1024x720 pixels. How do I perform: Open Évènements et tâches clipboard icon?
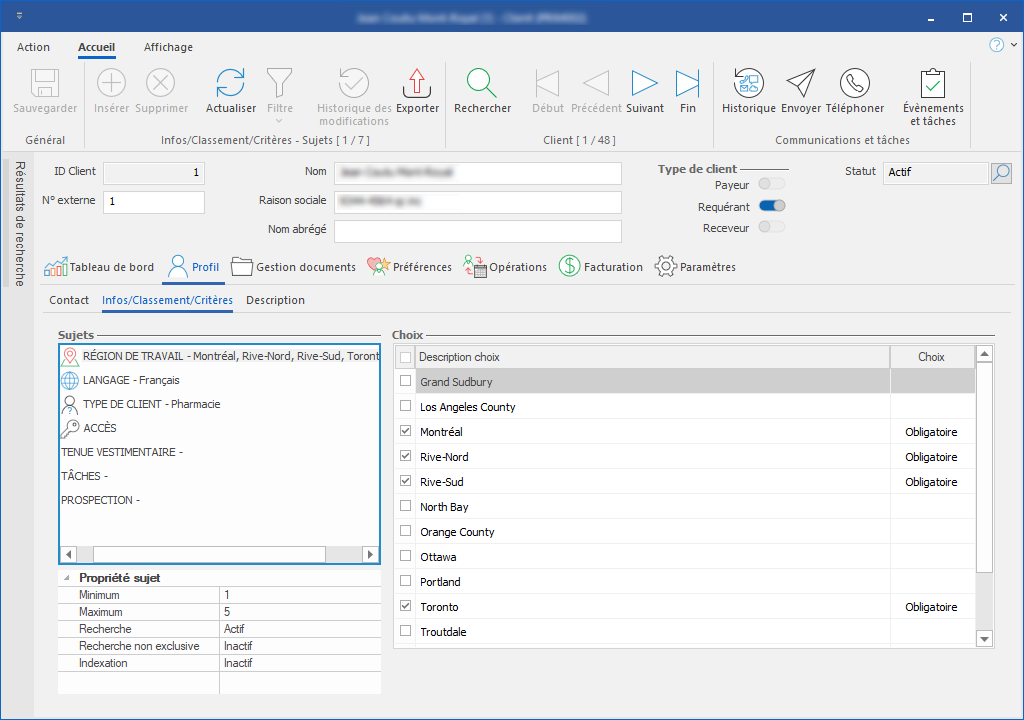pos(932,84)
